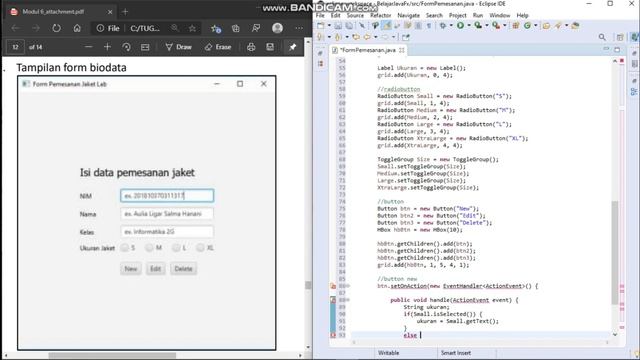Click the Open Perspective icon

pos(620,37)
